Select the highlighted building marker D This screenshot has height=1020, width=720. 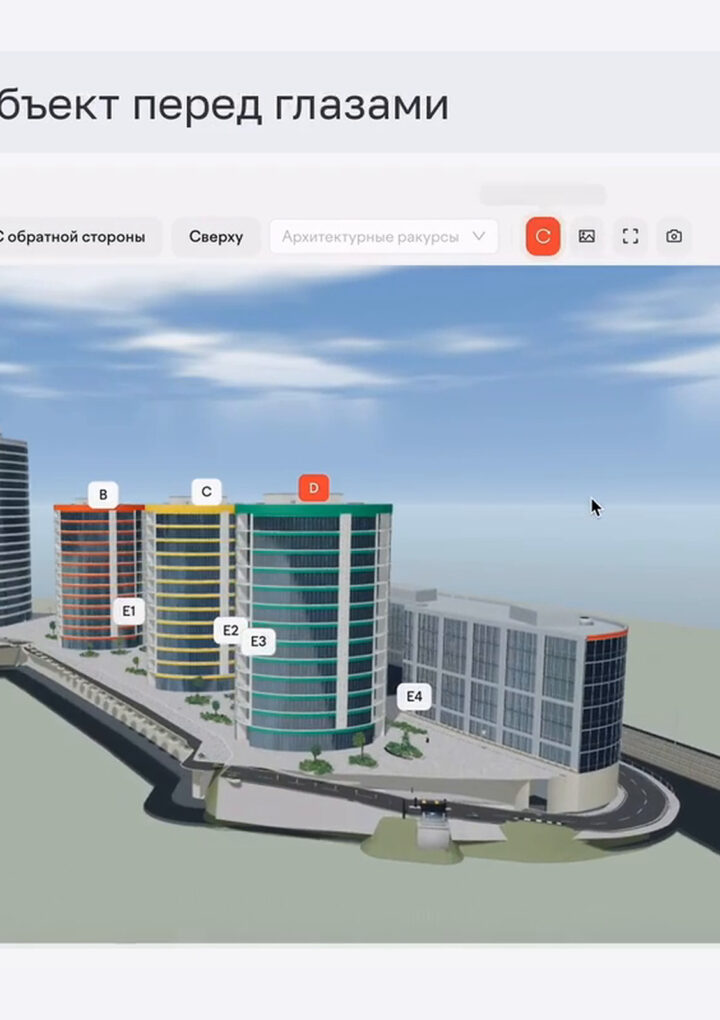coord(313,488)
